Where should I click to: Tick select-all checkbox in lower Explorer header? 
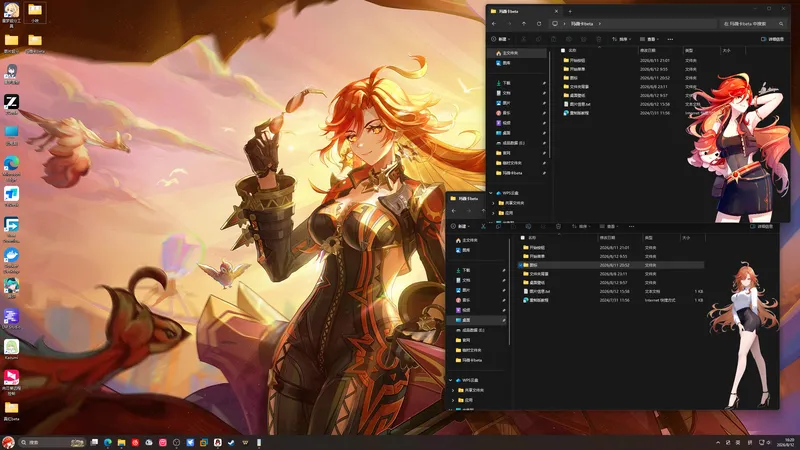(x=522, y=238)
